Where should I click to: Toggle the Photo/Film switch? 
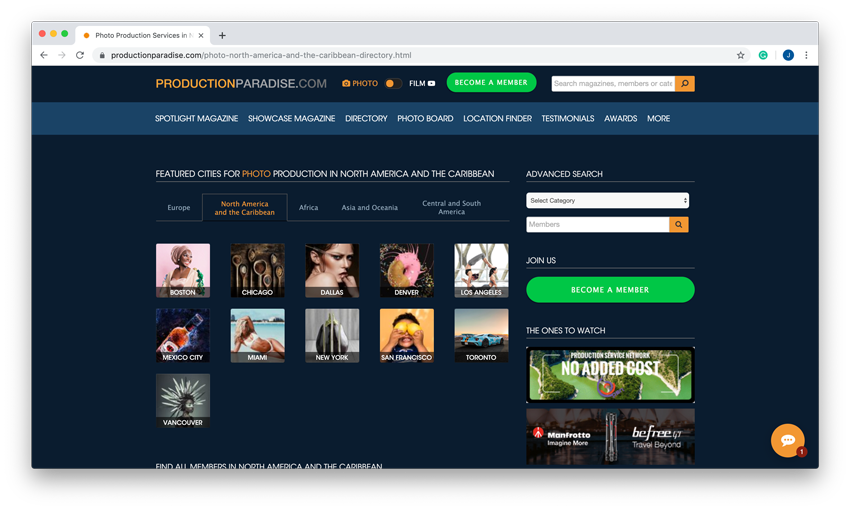393,83
